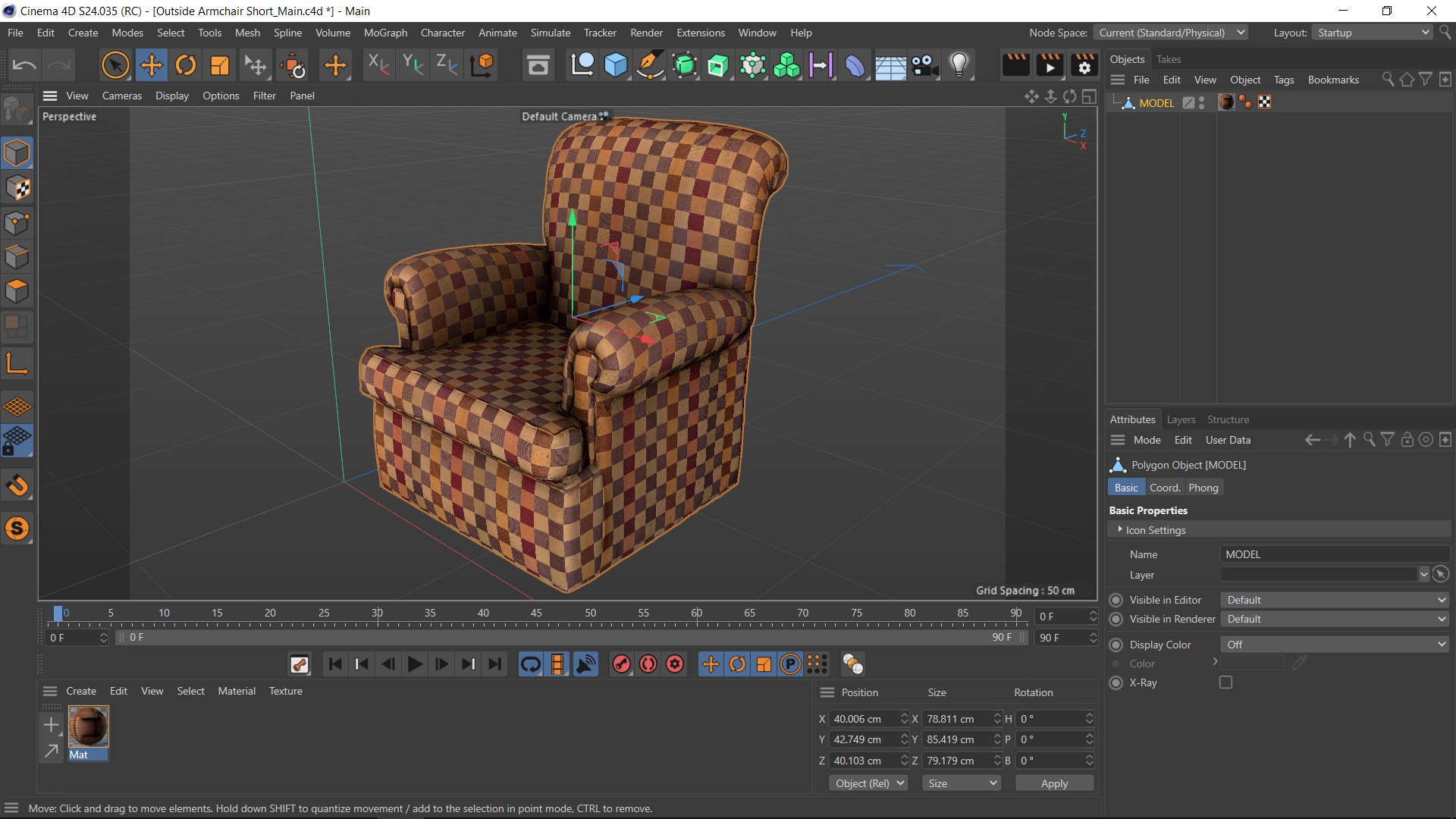Click frame 45 on the timeline ruler

coord(536,614)
